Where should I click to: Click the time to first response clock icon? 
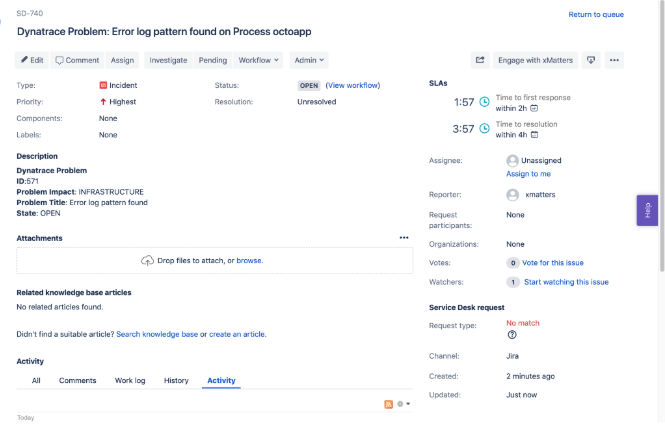[484, 102]
